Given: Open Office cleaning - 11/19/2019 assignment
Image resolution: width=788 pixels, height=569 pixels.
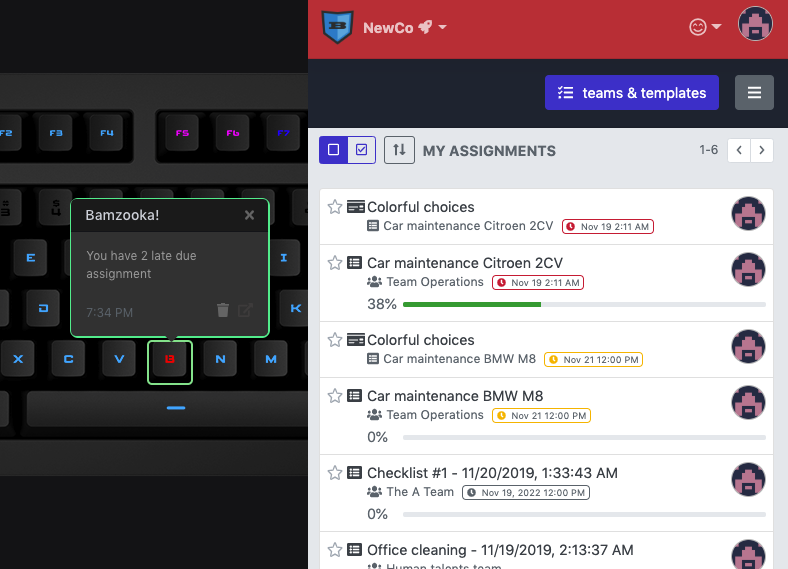Looking at the screenshot, I should tap(500, 550).
